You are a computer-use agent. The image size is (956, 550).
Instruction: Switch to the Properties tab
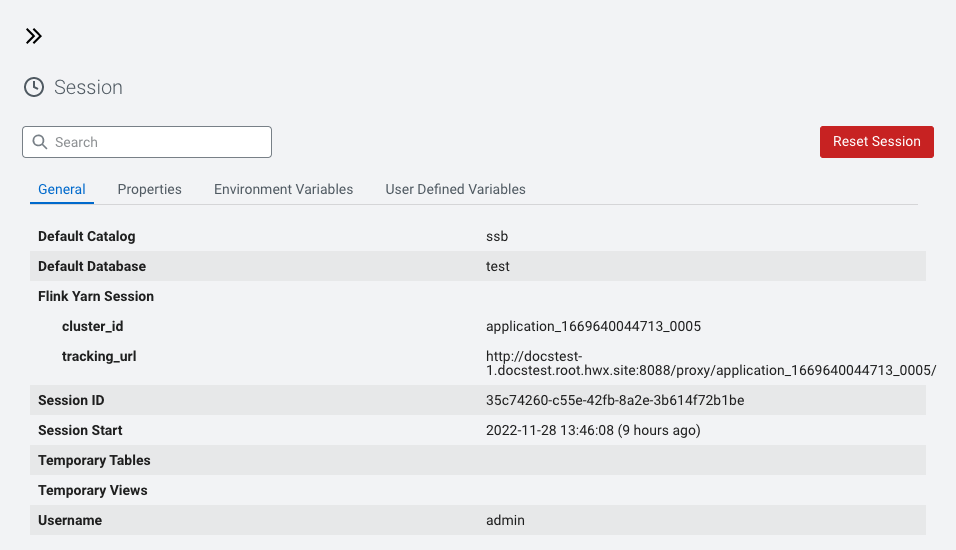(x=149, y=189)
